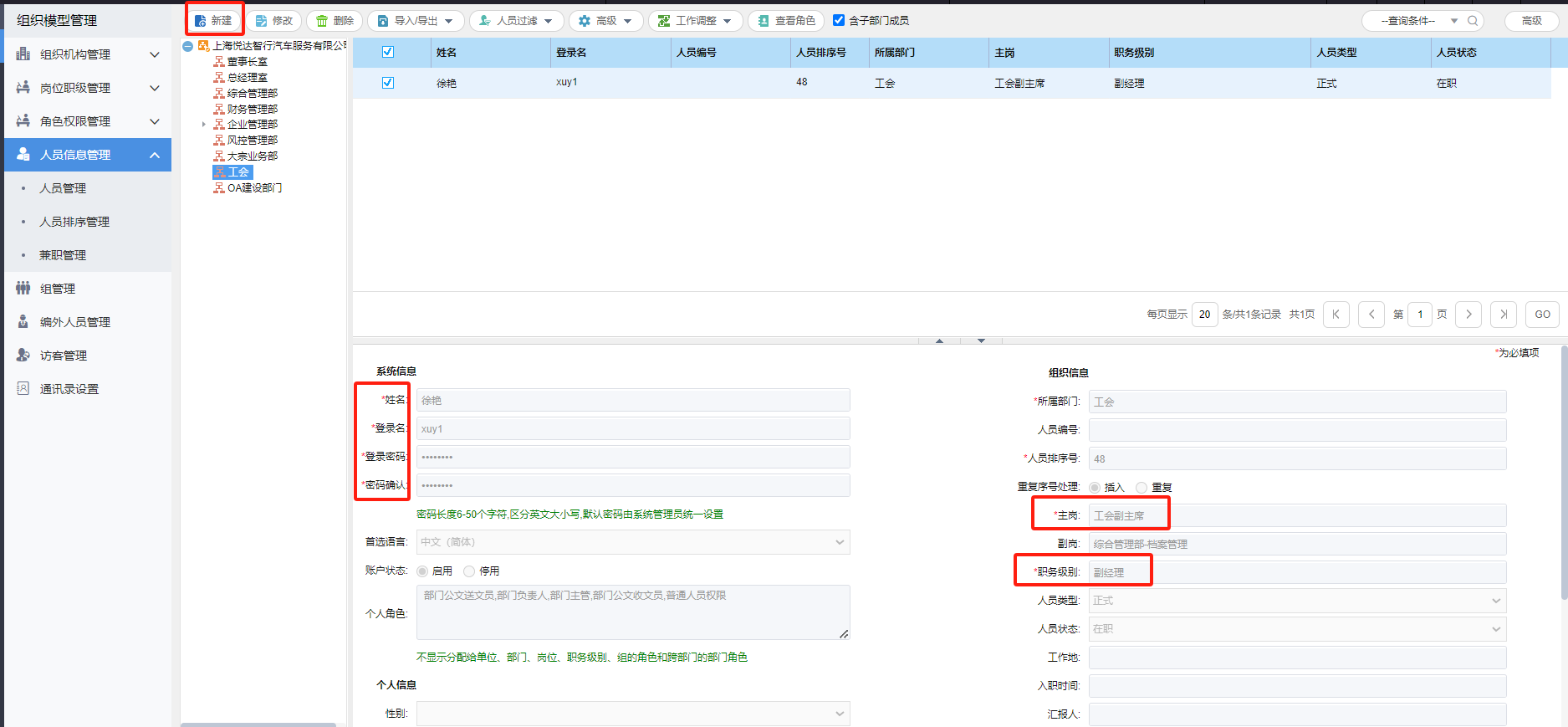Select the 停用 account status radio
Image resolution: width=1568 pixels, height=727 pixels.
click(x=469, y=571)
